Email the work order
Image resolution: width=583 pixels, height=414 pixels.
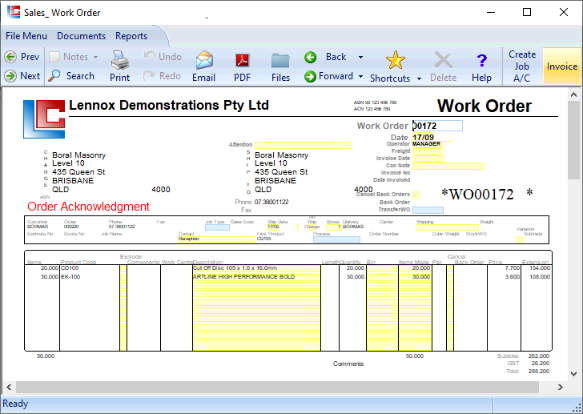point(204,66)
